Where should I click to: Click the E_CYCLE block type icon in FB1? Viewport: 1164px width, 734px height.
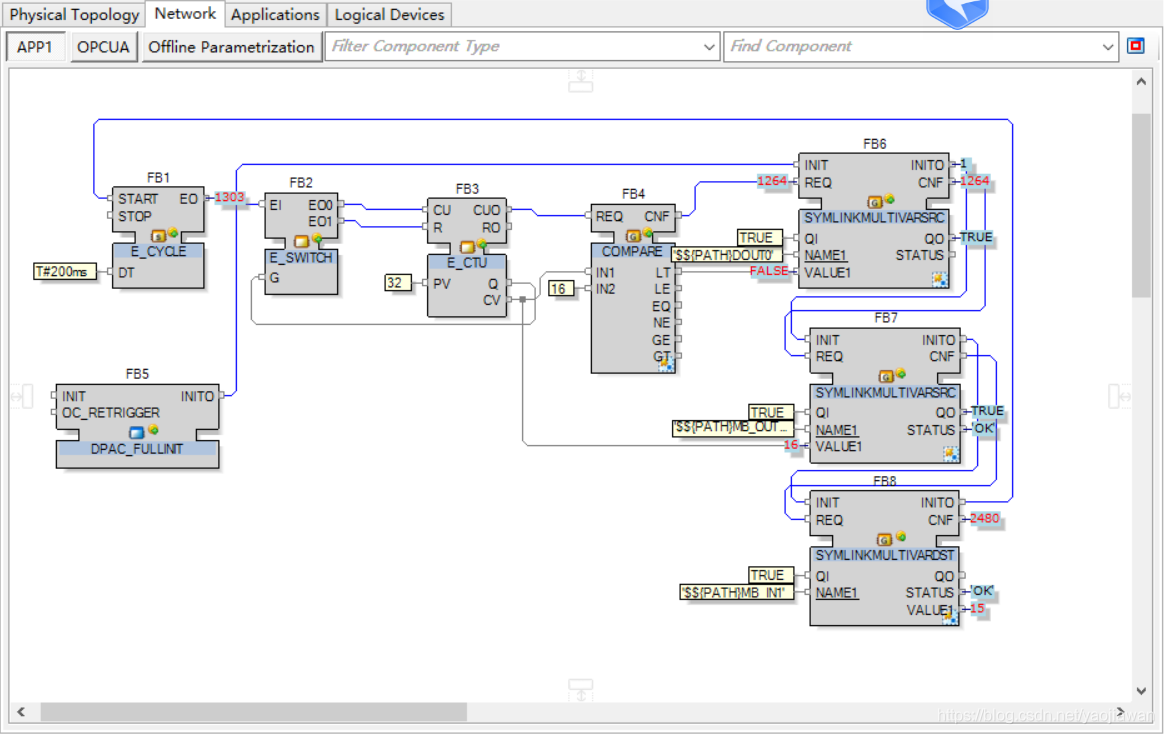tap(157, 236)
